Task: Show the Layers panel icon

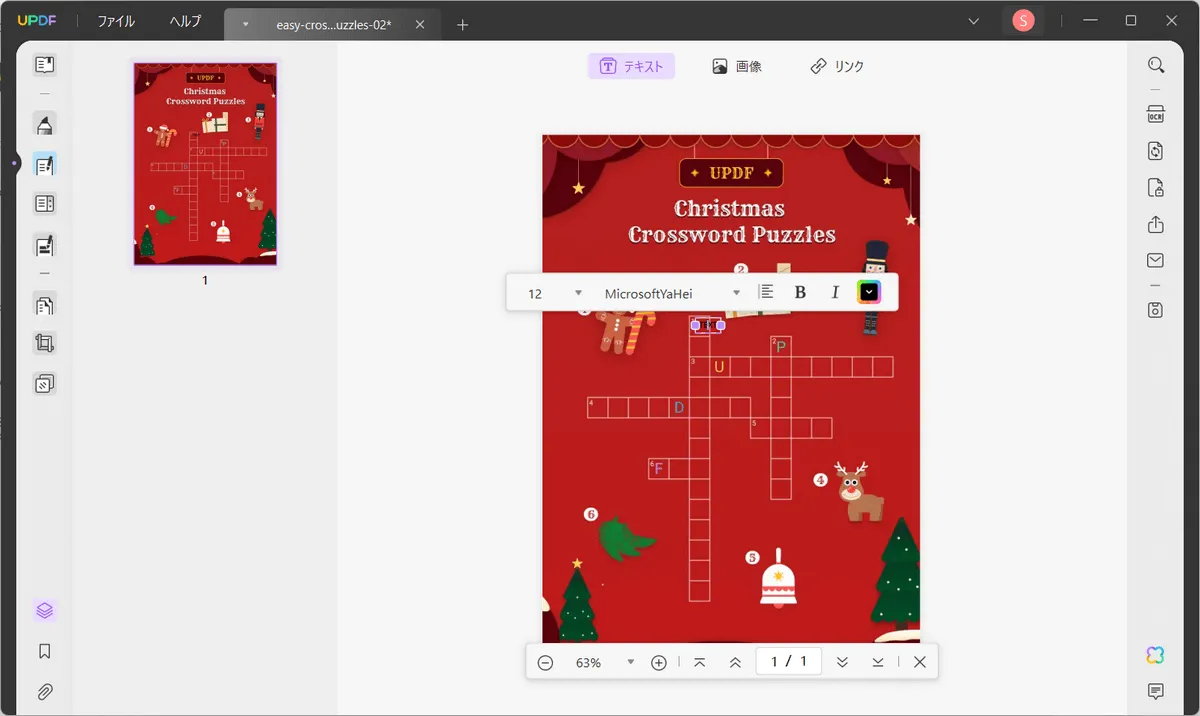Action: (44, 610)
